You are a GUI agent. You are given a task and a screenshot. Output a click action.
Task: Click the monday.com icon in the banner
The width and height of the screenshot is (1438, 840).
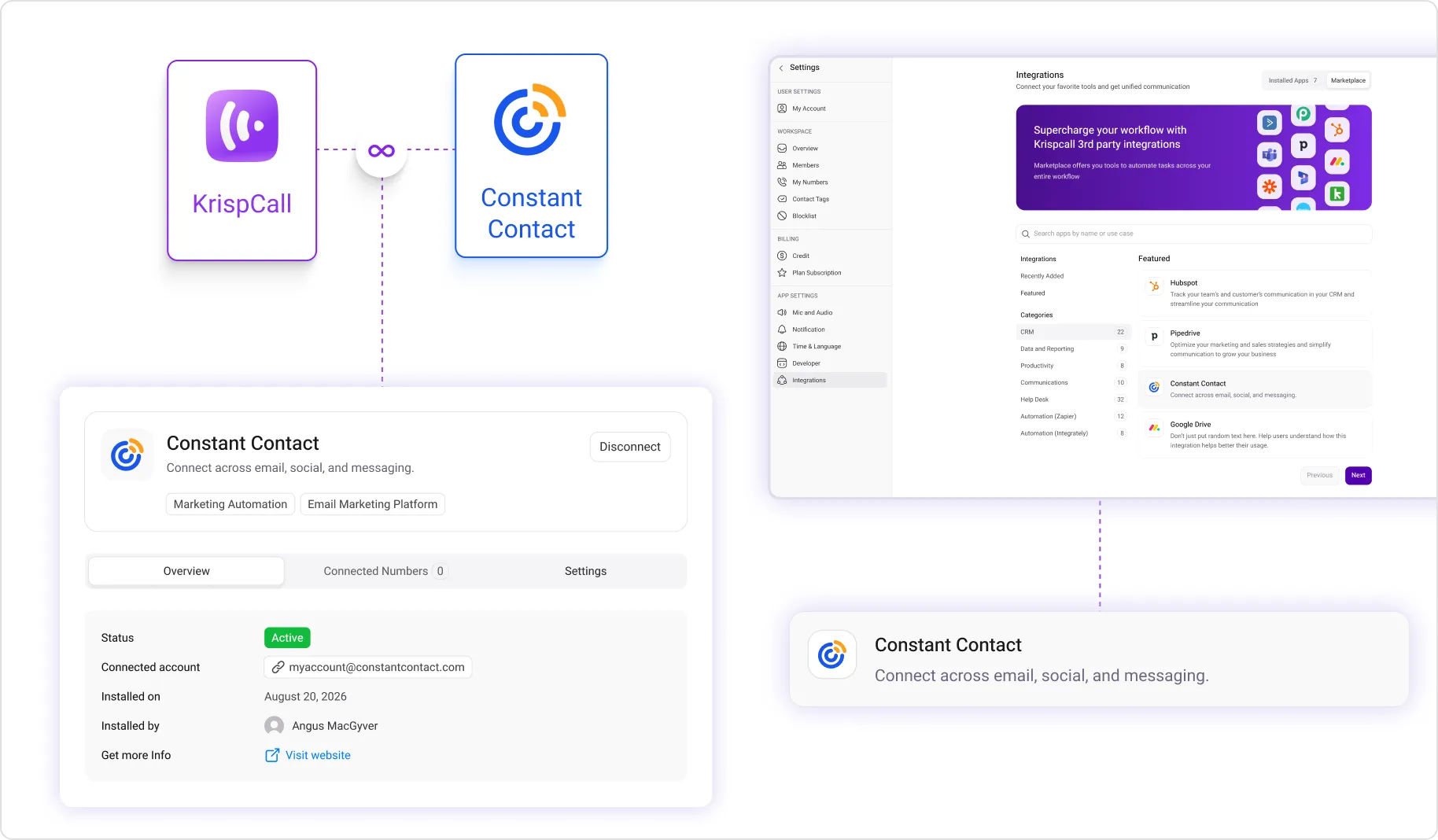[x=1337, y=162]
